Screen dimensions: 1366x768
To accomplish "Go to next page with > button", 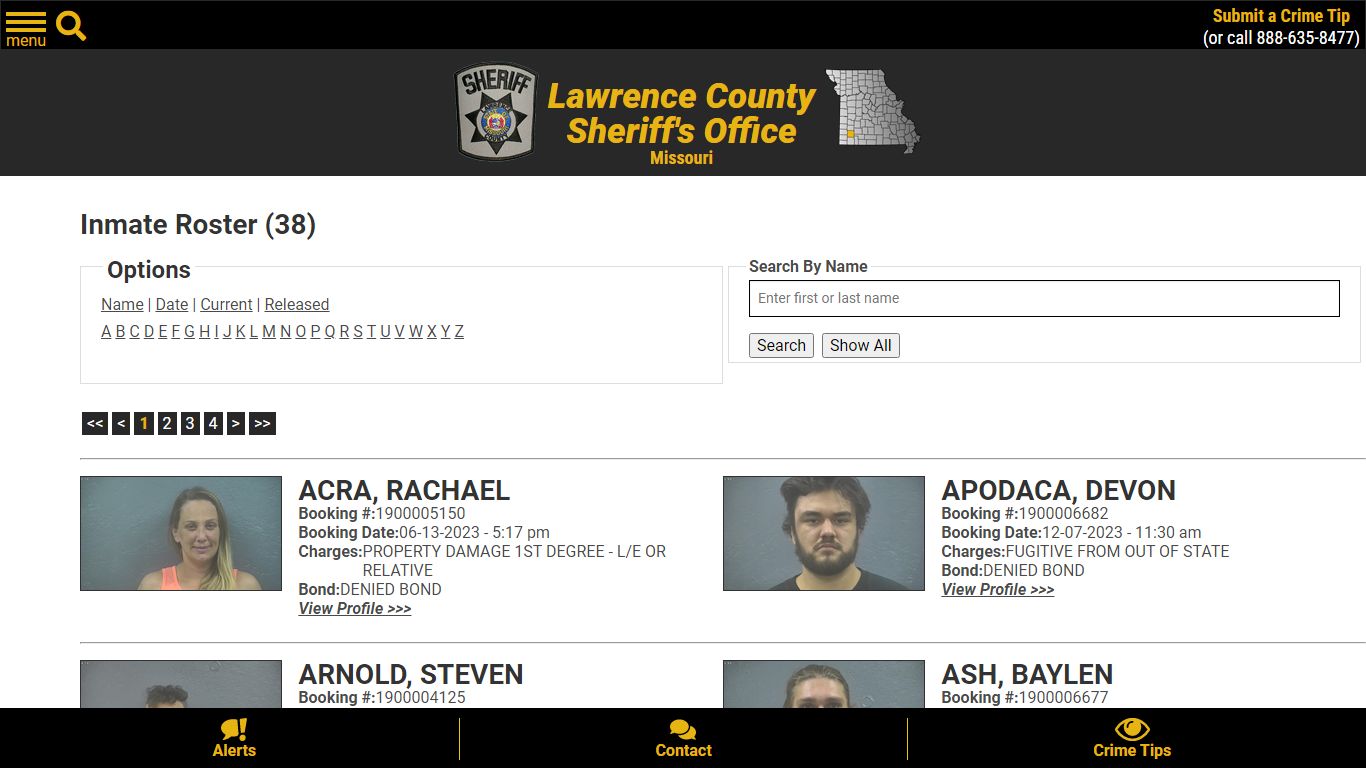I will [236, 423].
